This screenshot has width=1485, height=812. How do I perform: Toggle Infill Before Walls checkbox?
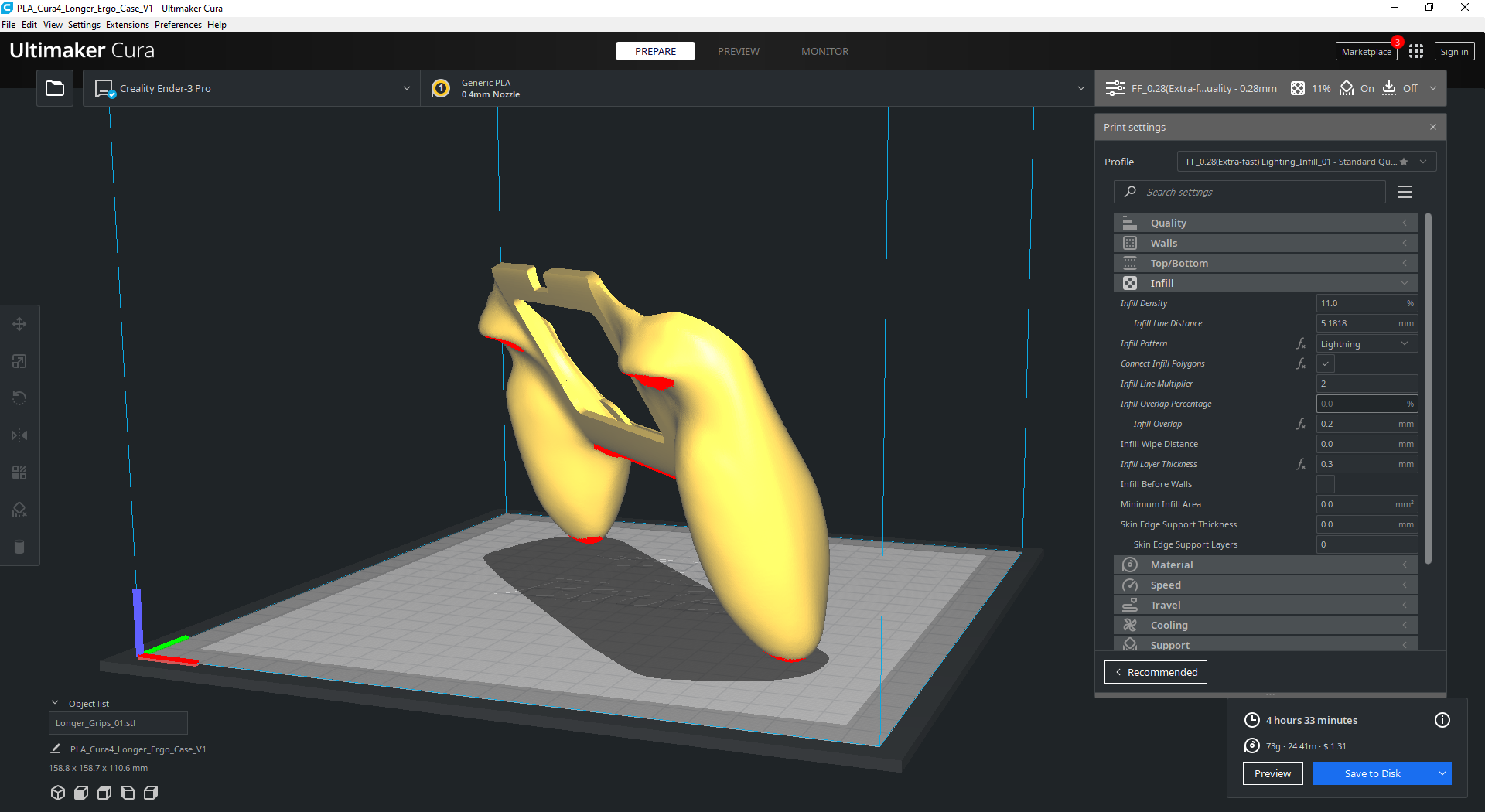(x=1326, y=484)
